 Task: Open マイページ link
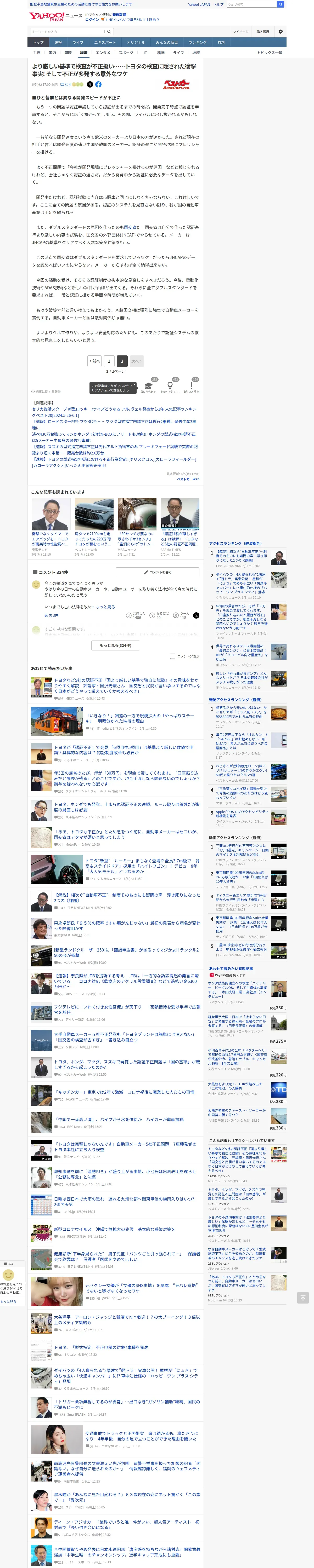click(x=240, y=32)
